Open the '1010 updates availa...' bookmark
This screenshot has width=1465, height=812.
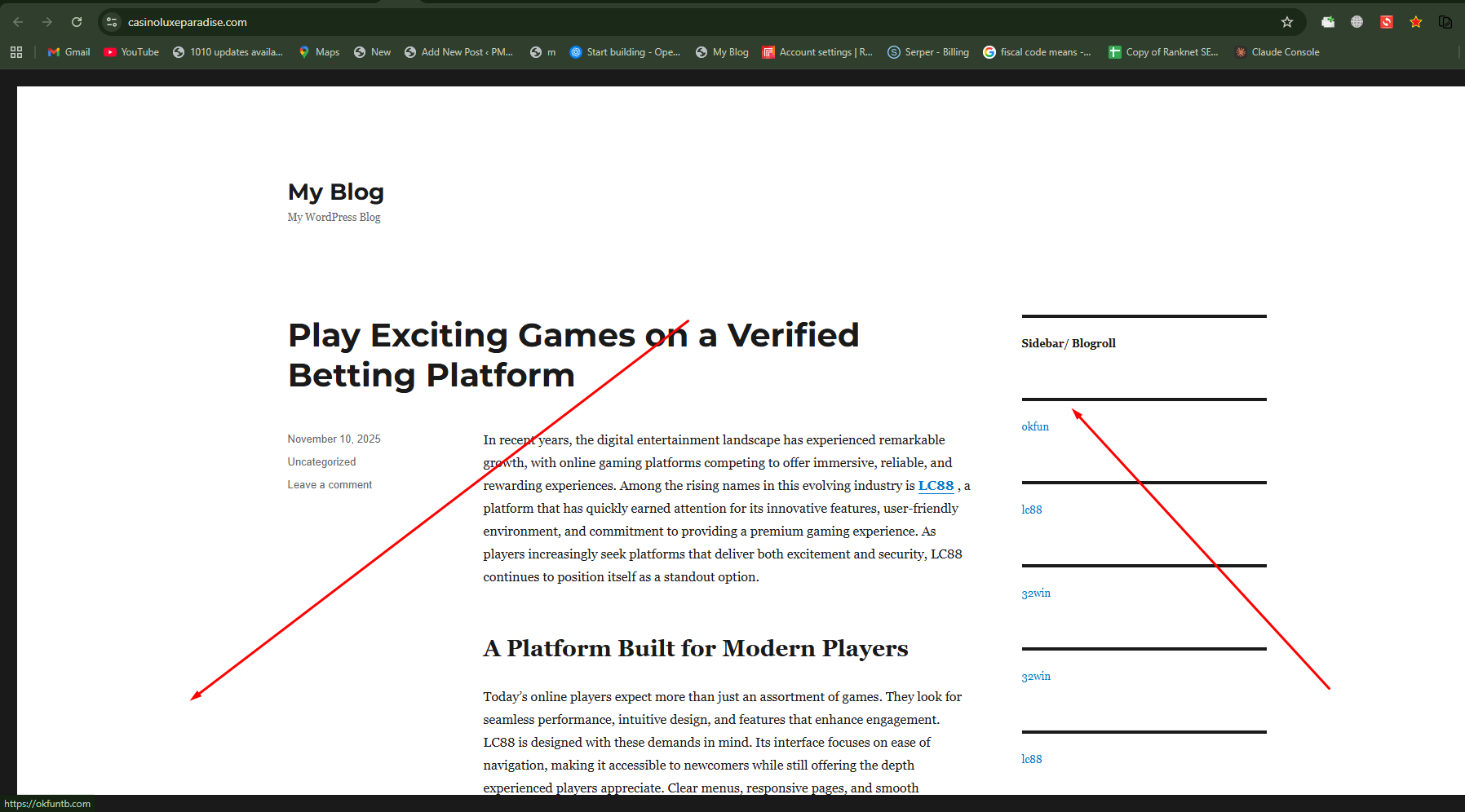[x=228, y=52]
